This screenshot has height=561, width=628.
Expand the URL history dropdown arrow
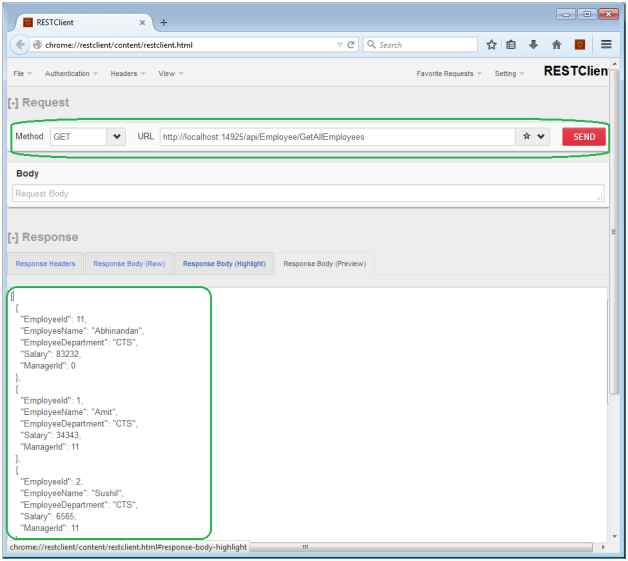(541, 137)
